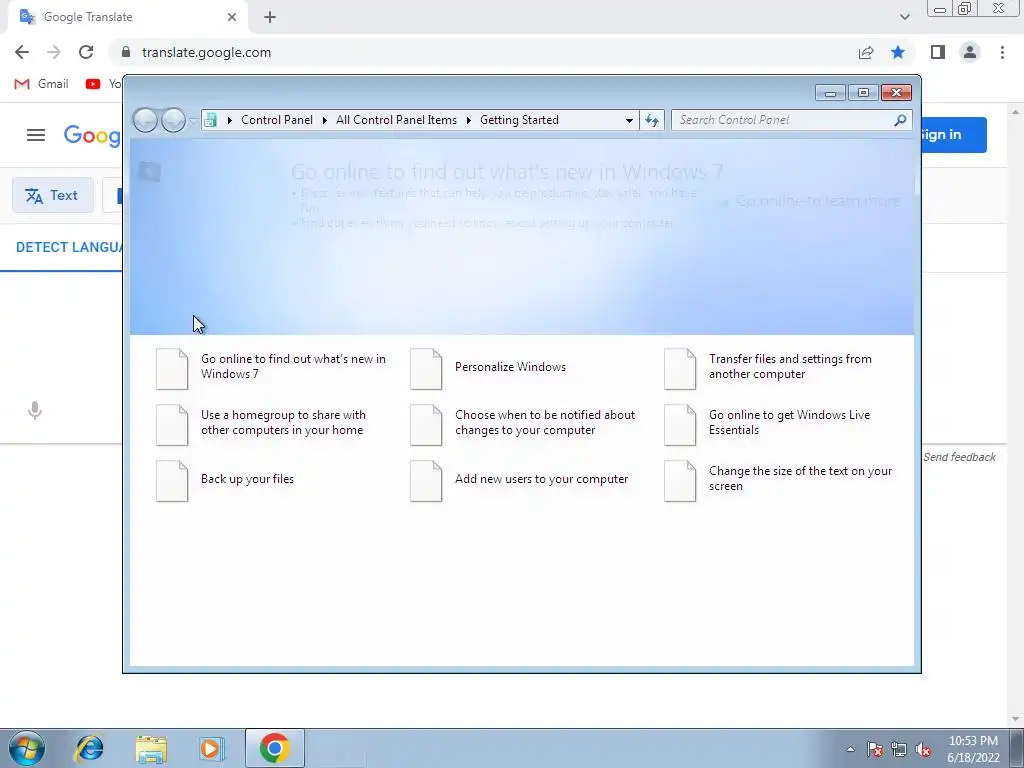Viewport: 1024px width, 768px height.
Task: Click Control Panel in the breadcrumb
Action: [277, 120]
